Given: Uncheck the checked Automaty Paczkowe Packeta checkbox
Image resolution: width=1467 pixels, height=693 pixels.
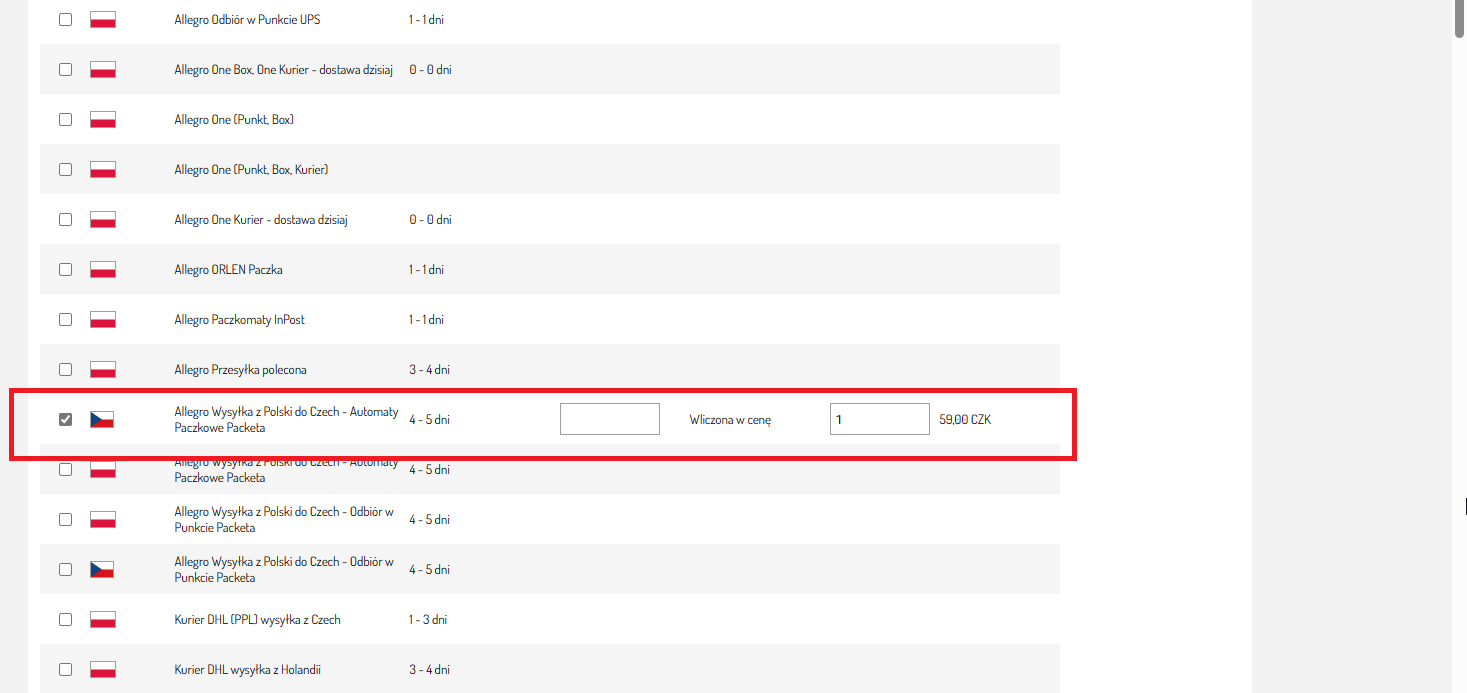Looking at the screenshot, I should [65, 419].
